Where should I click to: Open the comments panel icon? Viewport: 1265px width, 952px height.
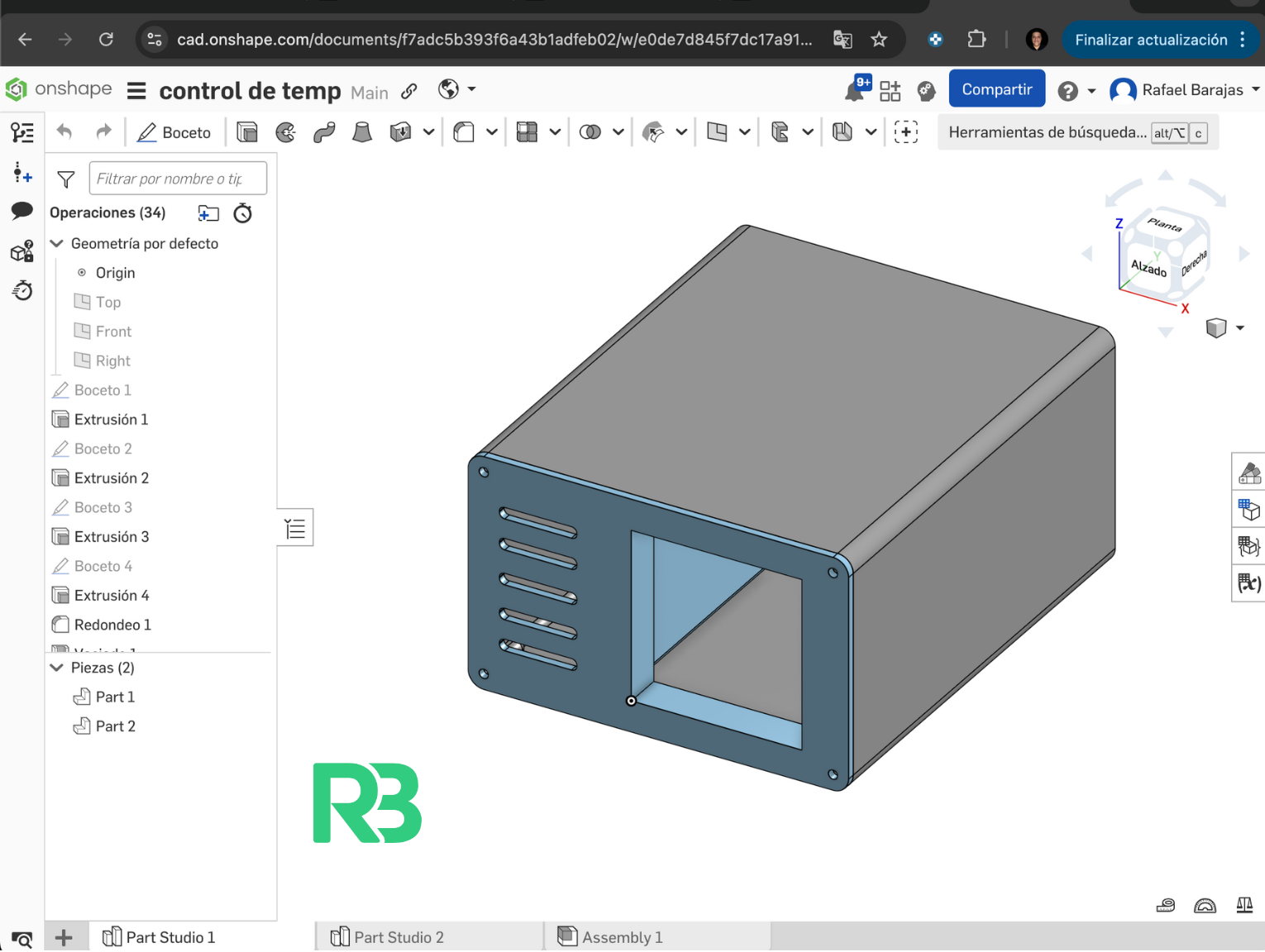click(x=22, y=211)
